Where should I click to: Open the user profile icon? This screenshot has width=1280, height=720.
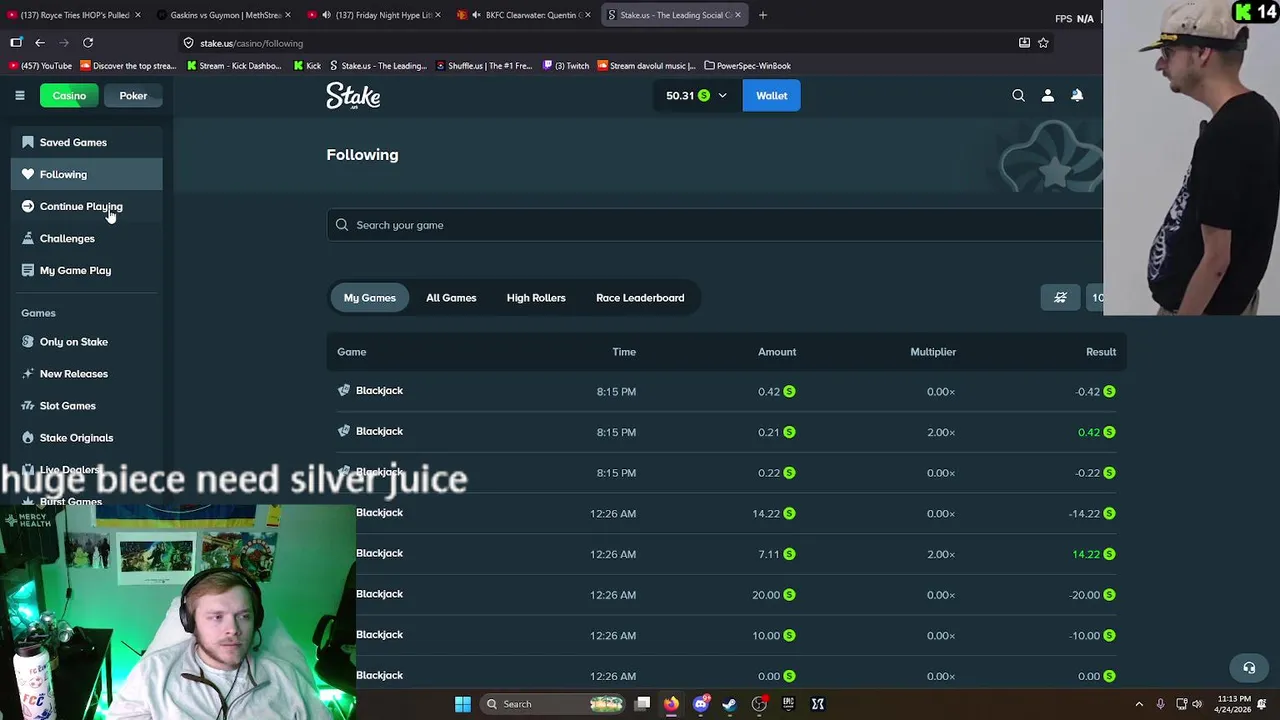(1048, 96)
